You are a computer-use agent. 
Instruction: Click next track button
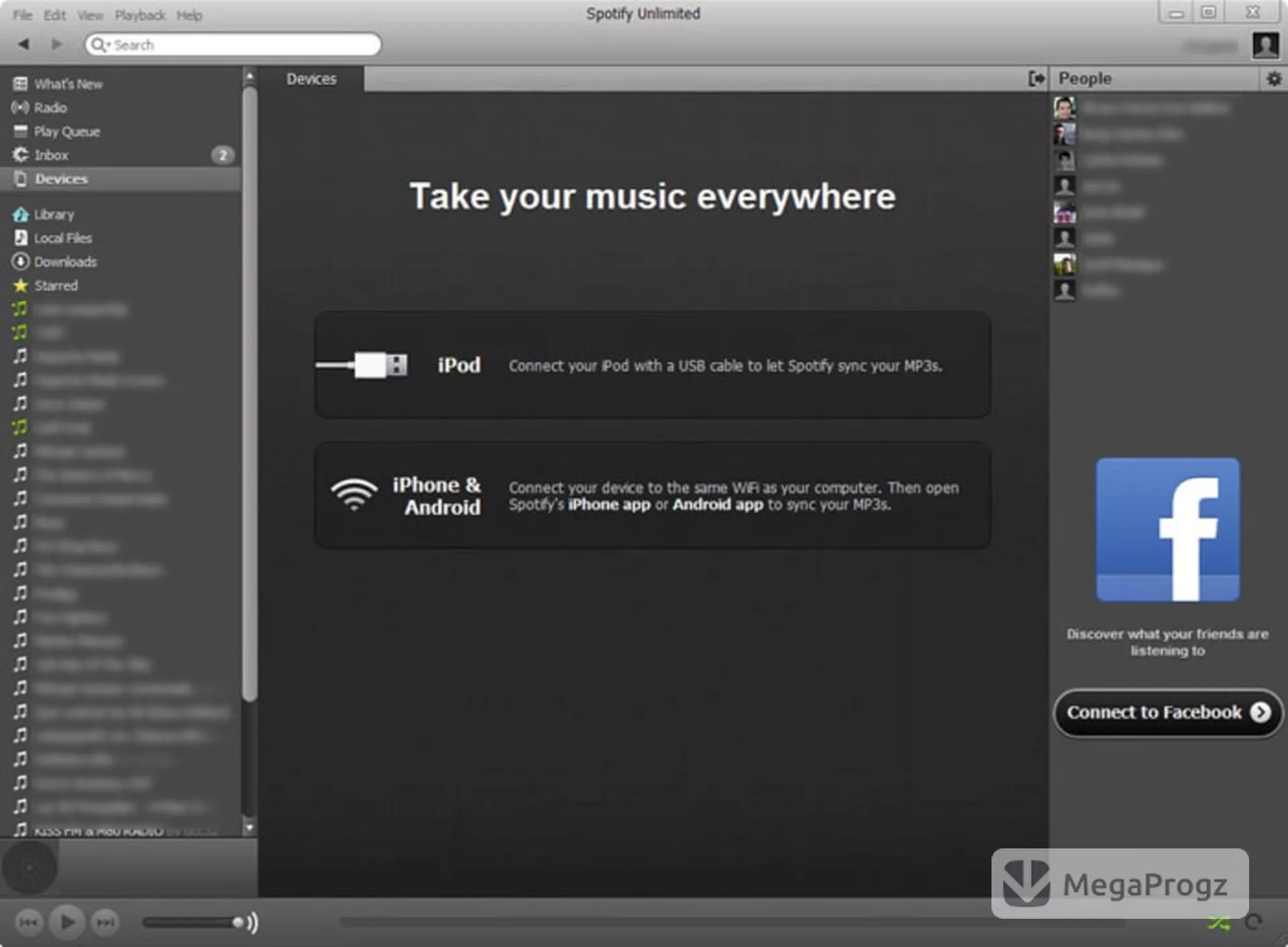click(105, 923)
